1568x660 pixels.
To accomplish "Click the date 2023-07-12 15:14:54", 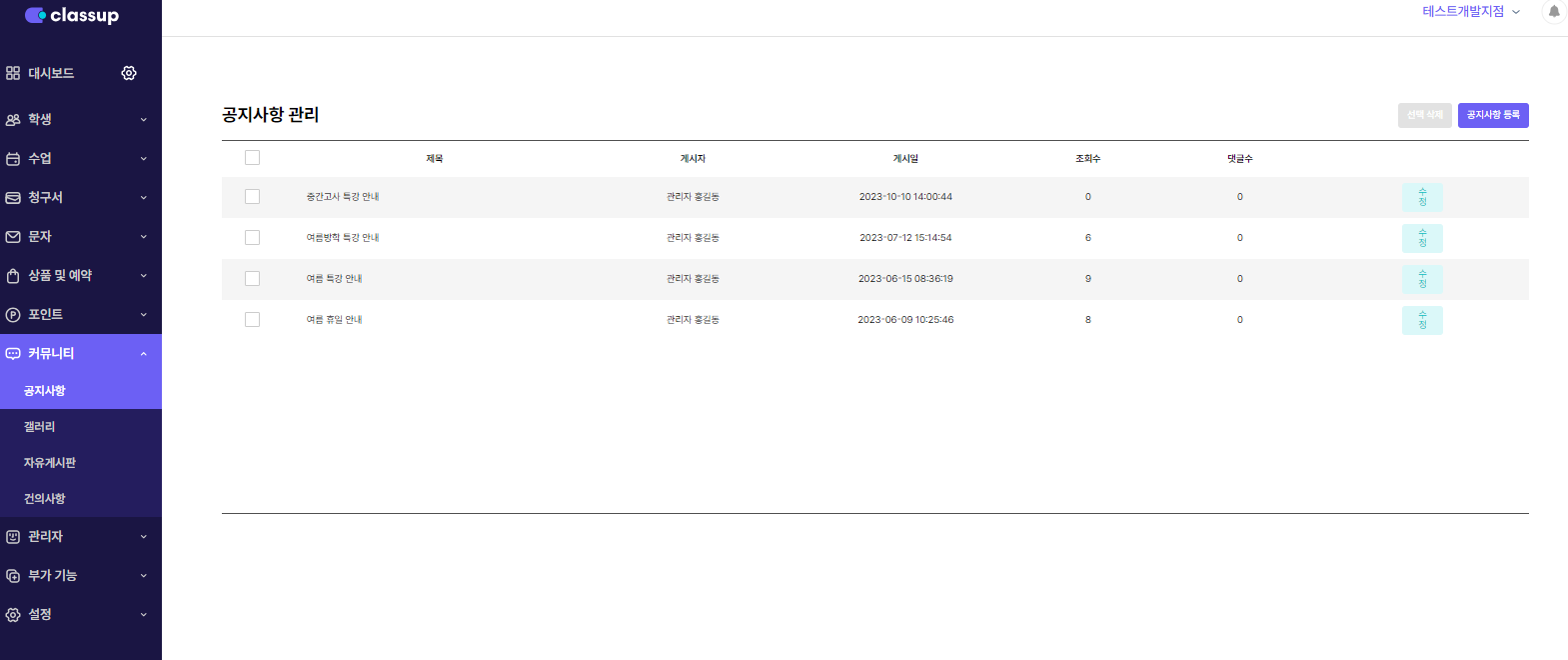I will pyautogui.click(x=905, y=238).
